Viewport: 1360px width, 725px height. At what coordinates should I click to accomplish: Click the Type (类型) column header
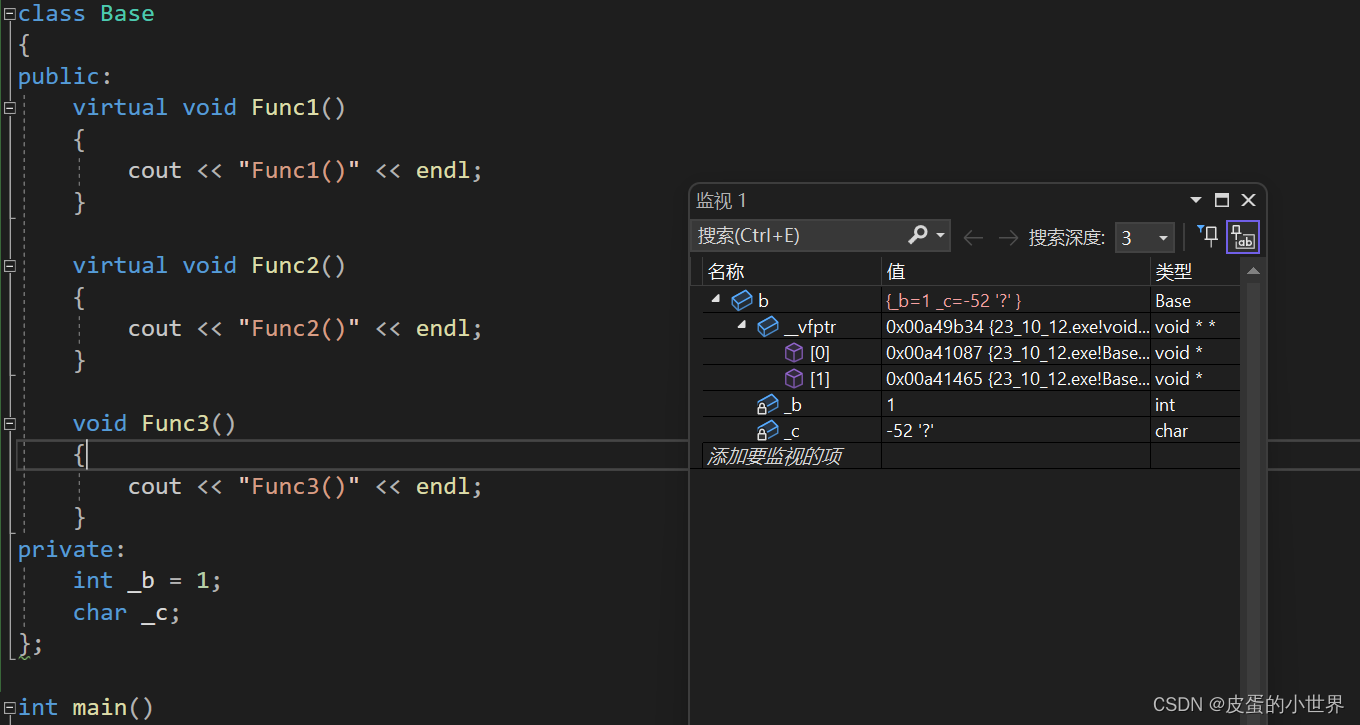(1174, 272)
